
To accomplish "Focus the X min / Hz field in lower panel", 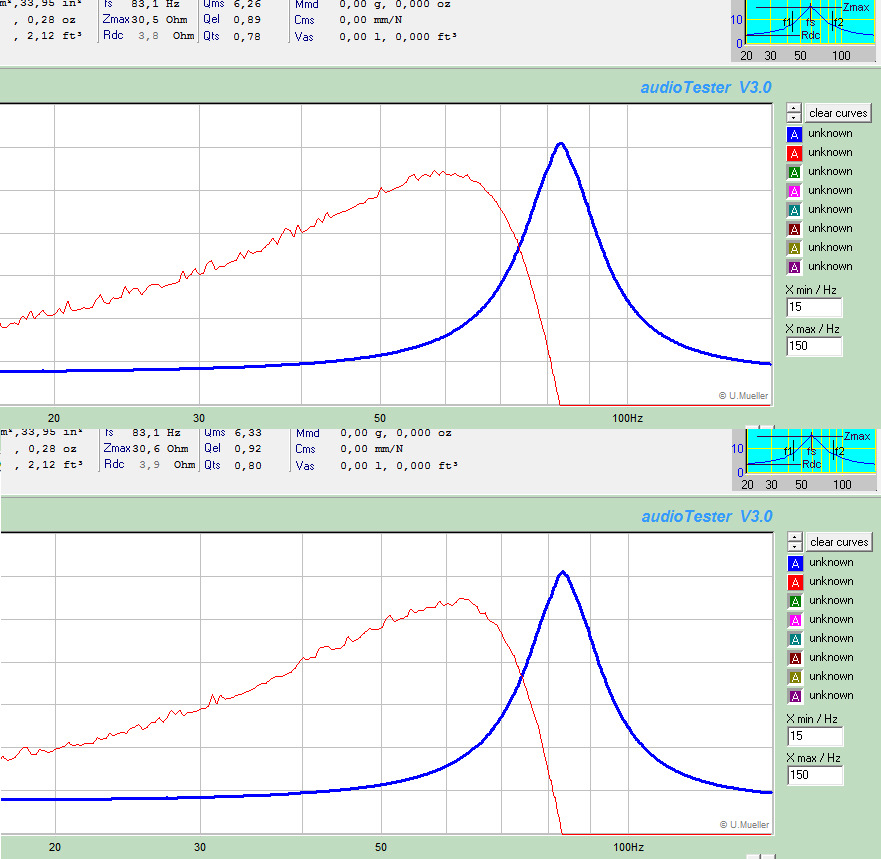I will (815, 737).
